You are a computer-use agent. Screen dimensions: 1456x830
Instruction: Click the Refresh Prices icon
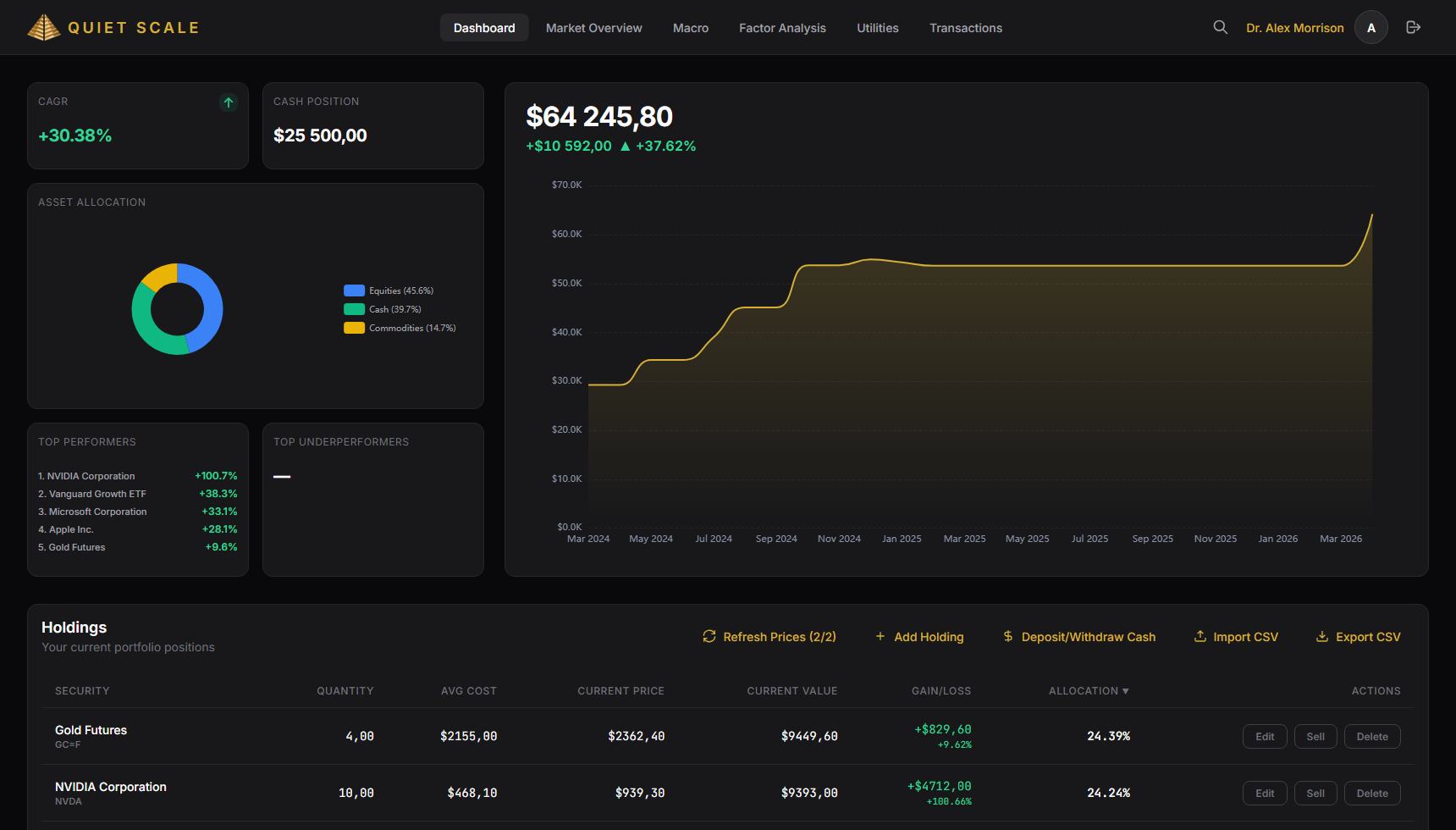pos(709,636)
